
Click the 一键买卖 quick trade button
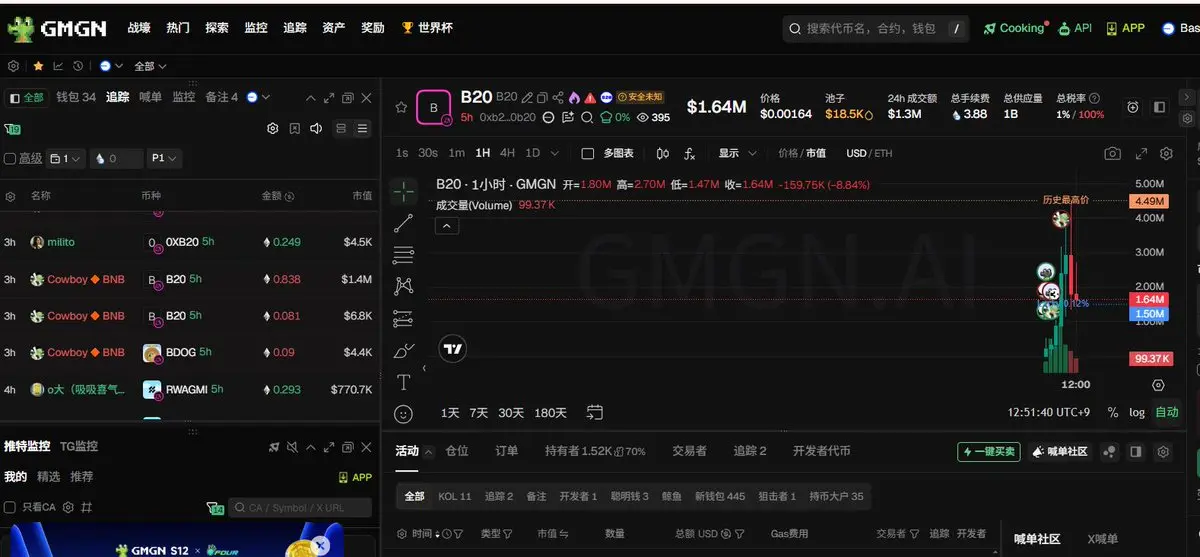coord(988,452)
